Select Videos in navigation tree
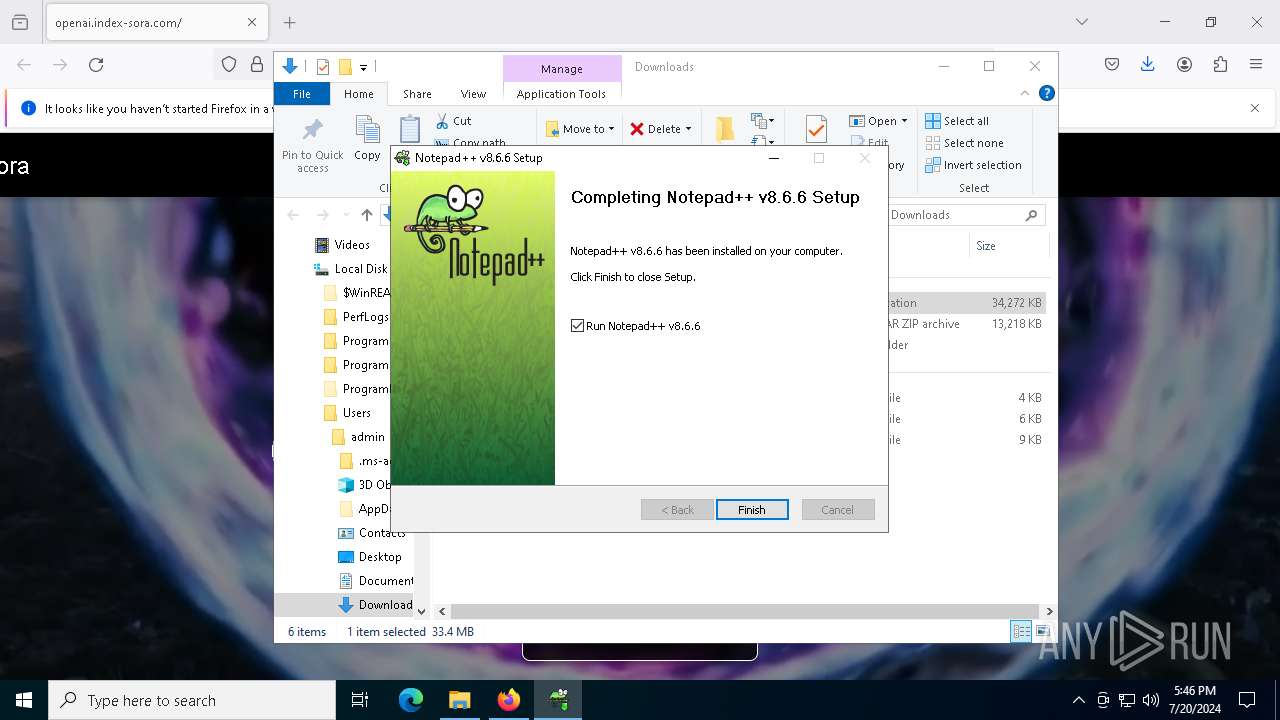This screenshot has width=1280, height=720. click(351, 245)
